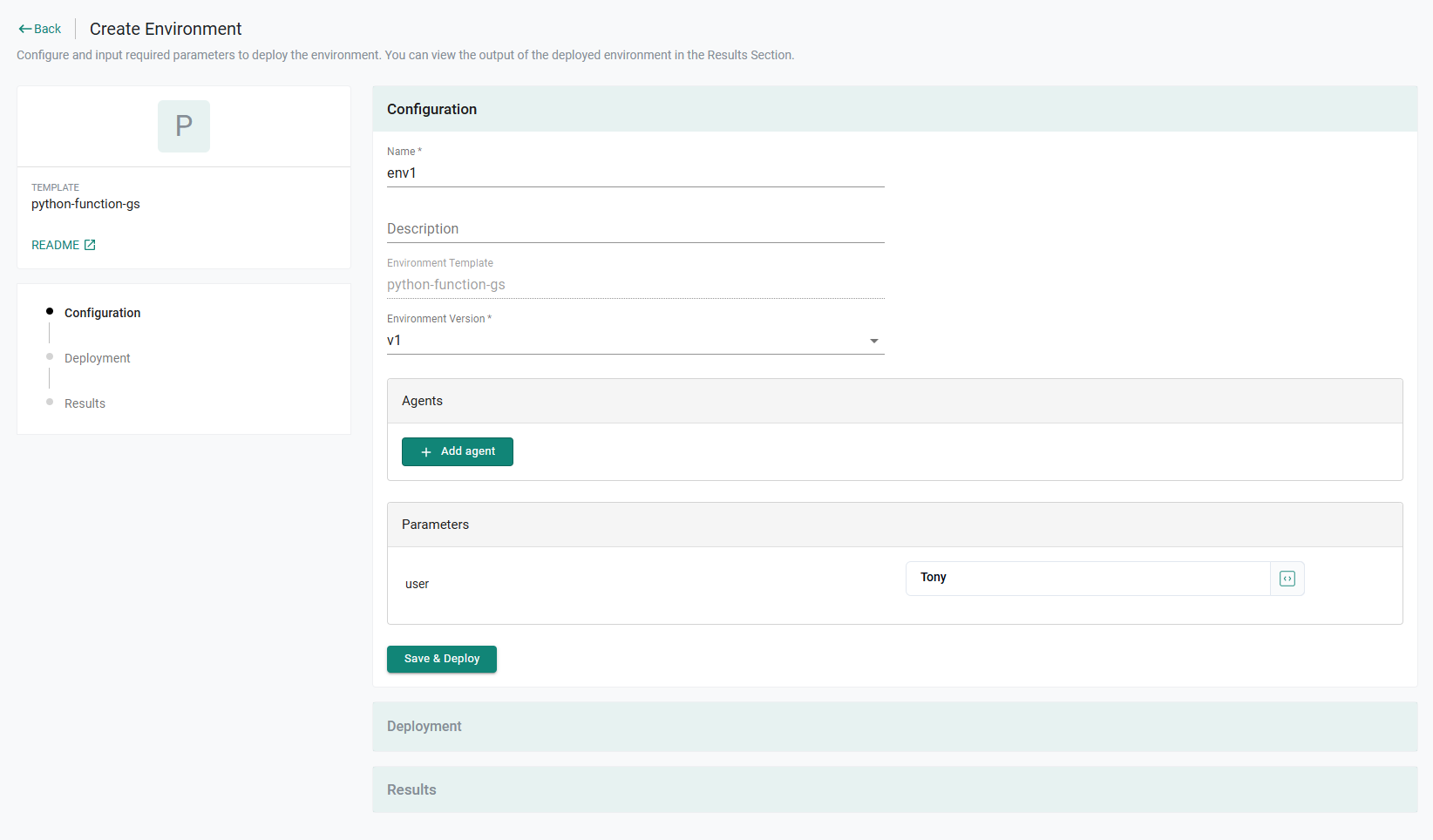Screen dimensions: 1433x840
Task: Expand the Deployment section panel
Action: coord(894,727)
